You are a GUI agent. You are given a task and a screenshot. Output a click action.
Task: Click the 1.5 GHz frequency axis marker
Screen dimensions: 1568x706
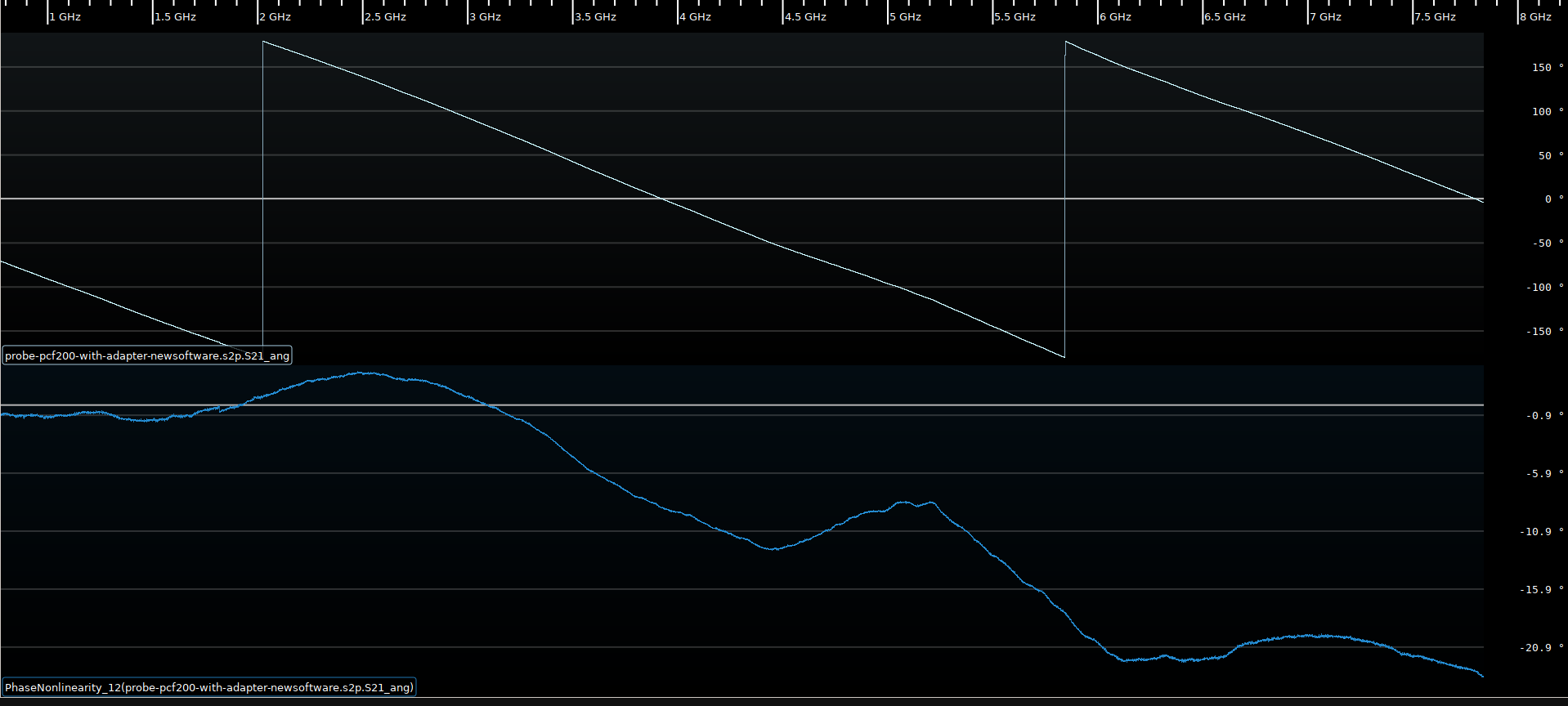(x=176, y=16)
